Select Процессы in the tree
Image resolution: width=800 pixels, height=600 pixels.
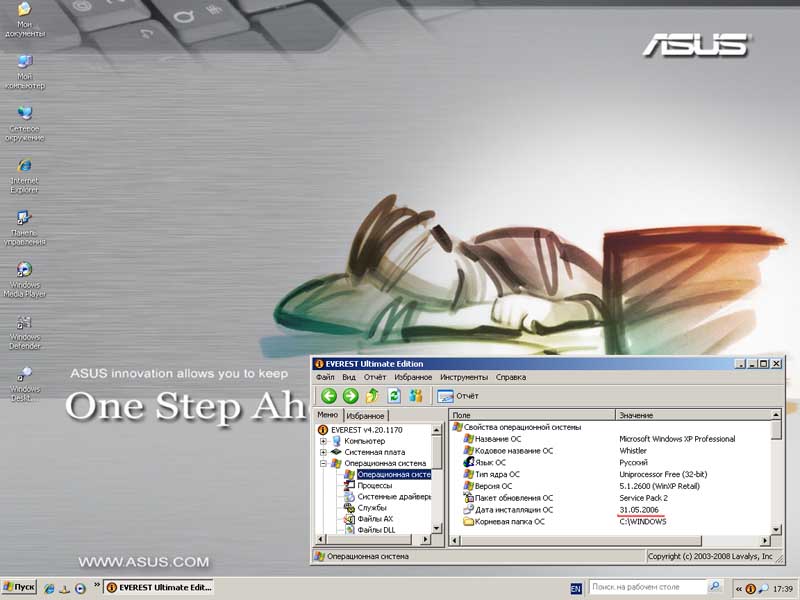click(374, 486)
